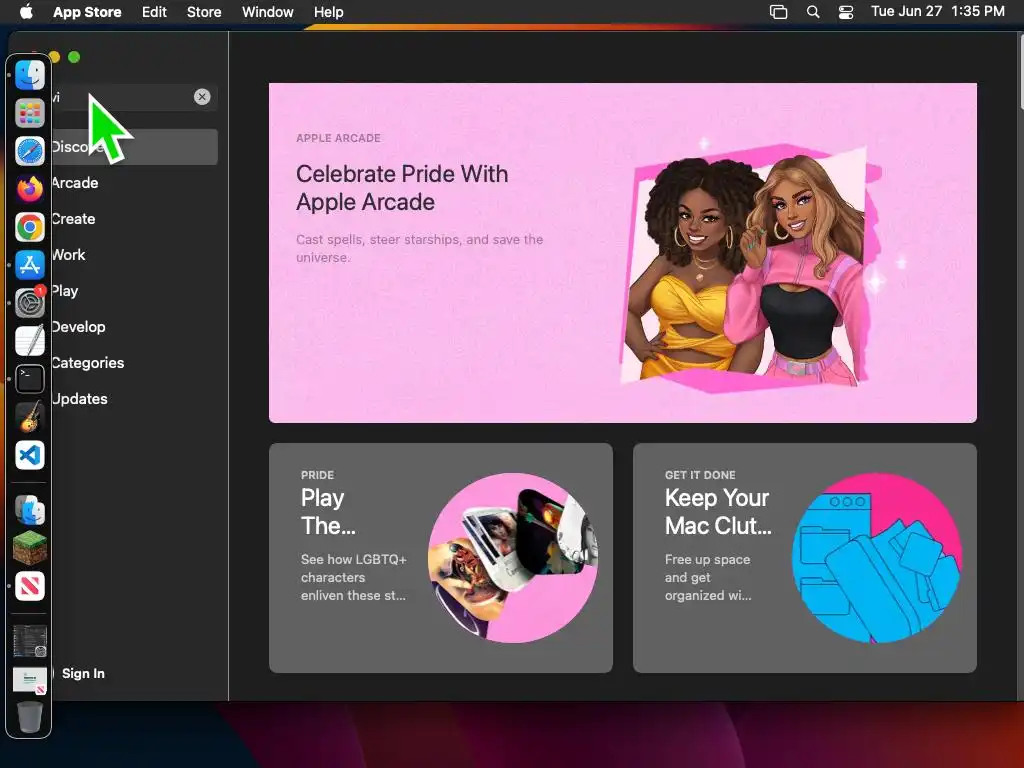The width and height of the screenshot is (1024, 768).
Task: Open the Pride Play The... story card
Action: (441, 558)
